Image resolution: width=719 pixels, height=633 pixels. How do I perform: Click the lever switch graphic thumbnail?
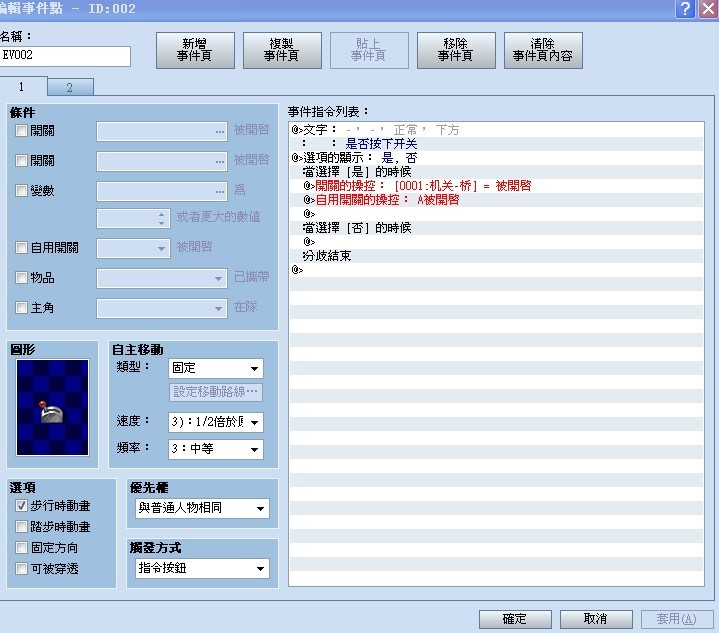[52, 407]
